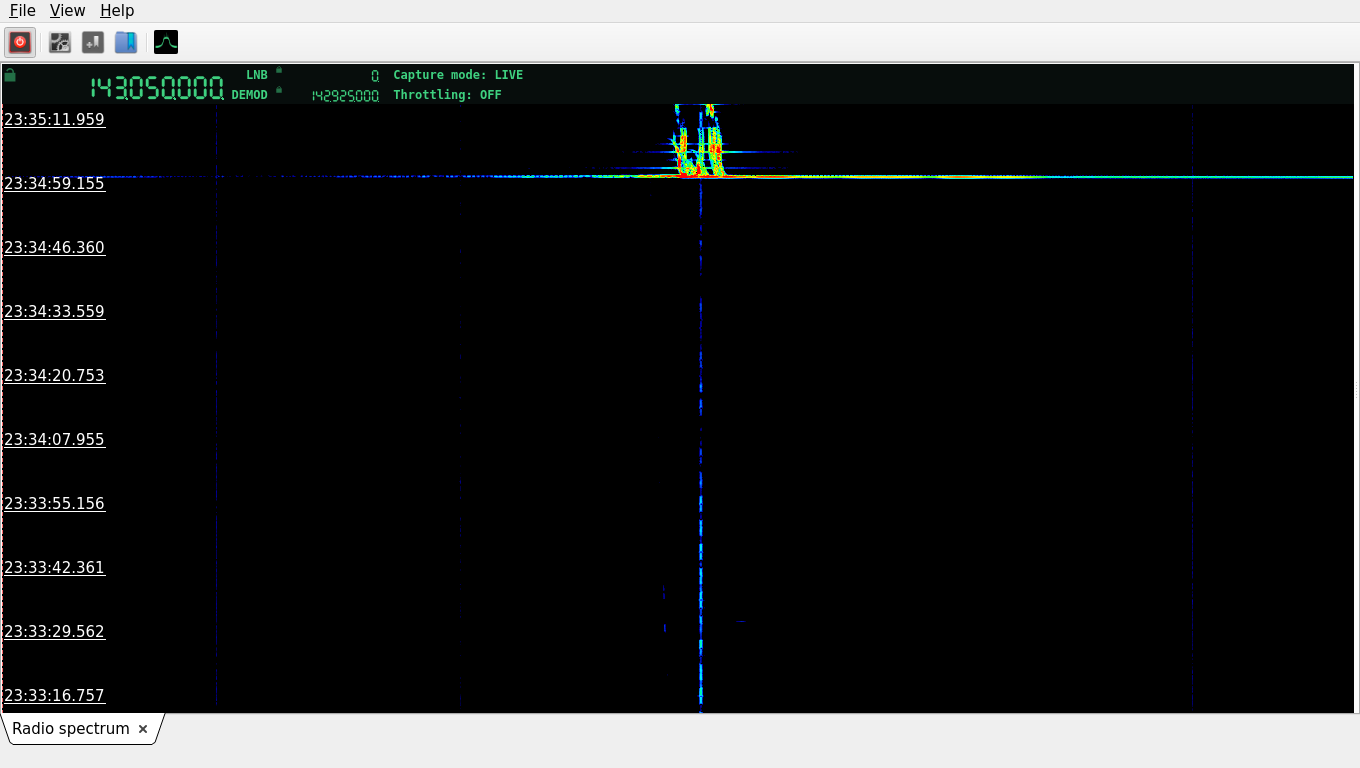Image resolution: width=1360 pixels, height=768 pixels.
Task: Toggle the LNB lock icon
Action: click(x=279, y=70)
